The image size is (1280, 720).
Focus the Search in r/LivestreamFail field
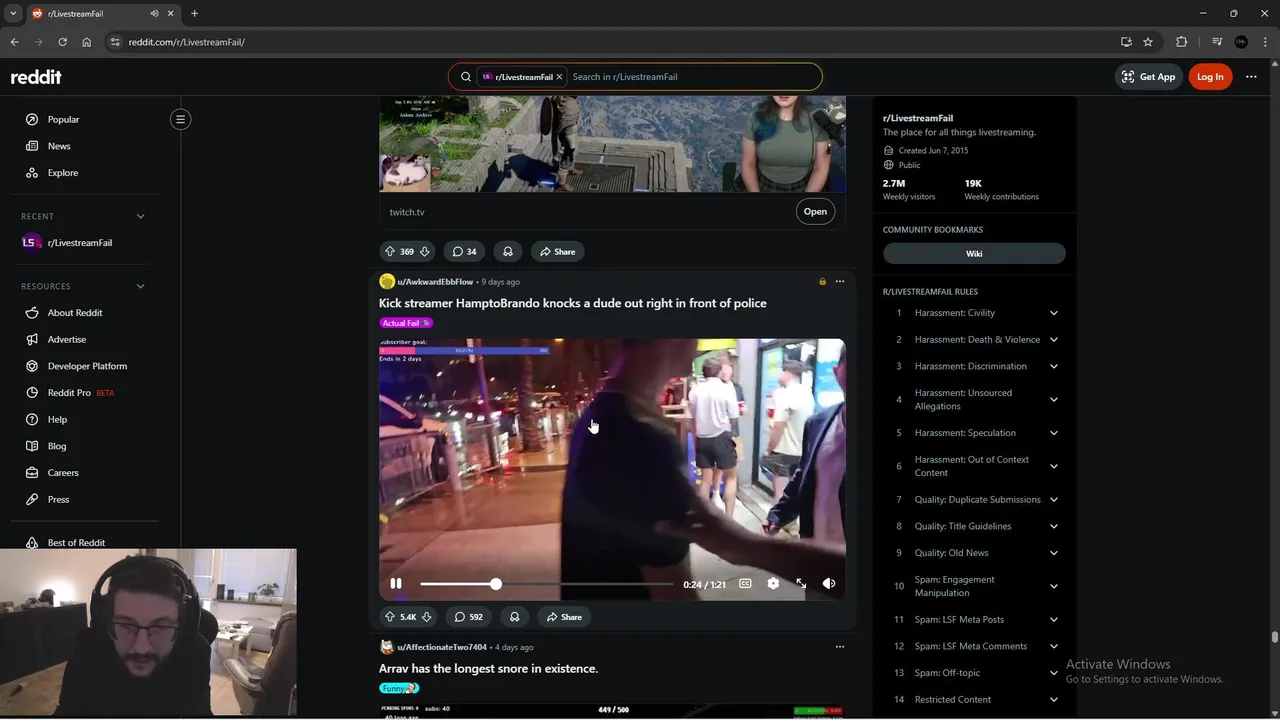coord(690,77)
